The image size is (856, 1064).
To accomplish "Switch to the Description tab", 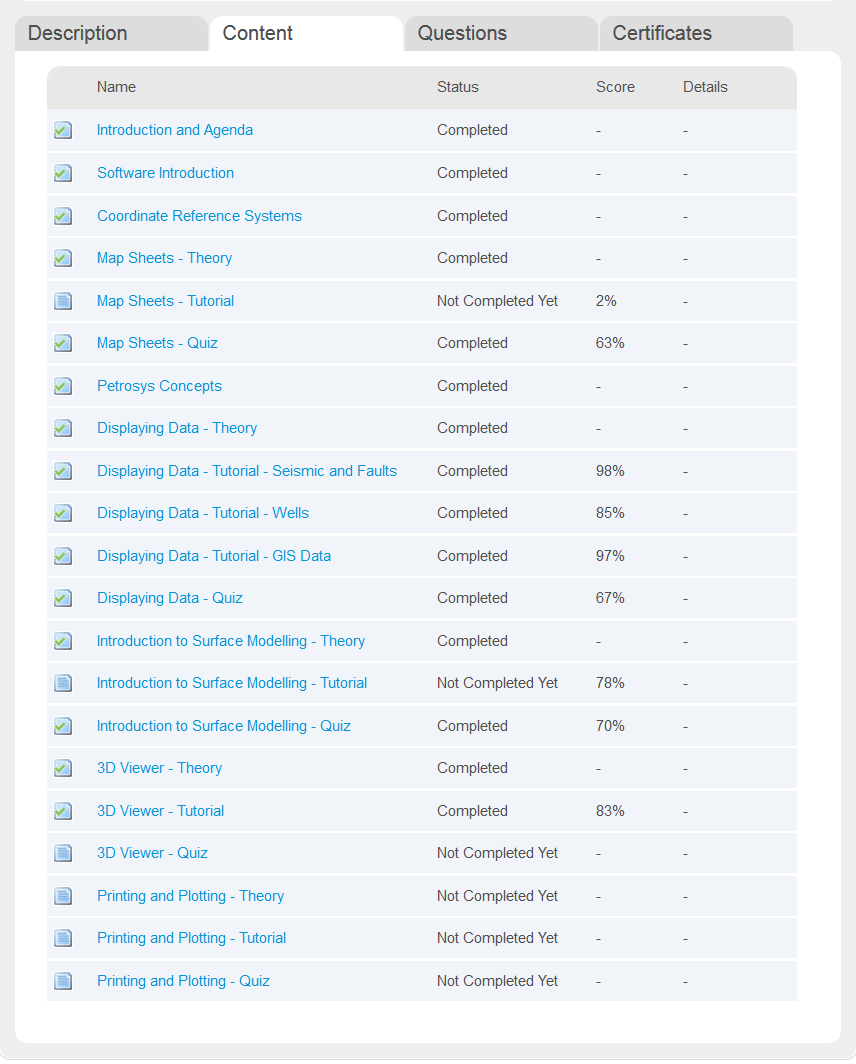I will (x=78, y=33).
